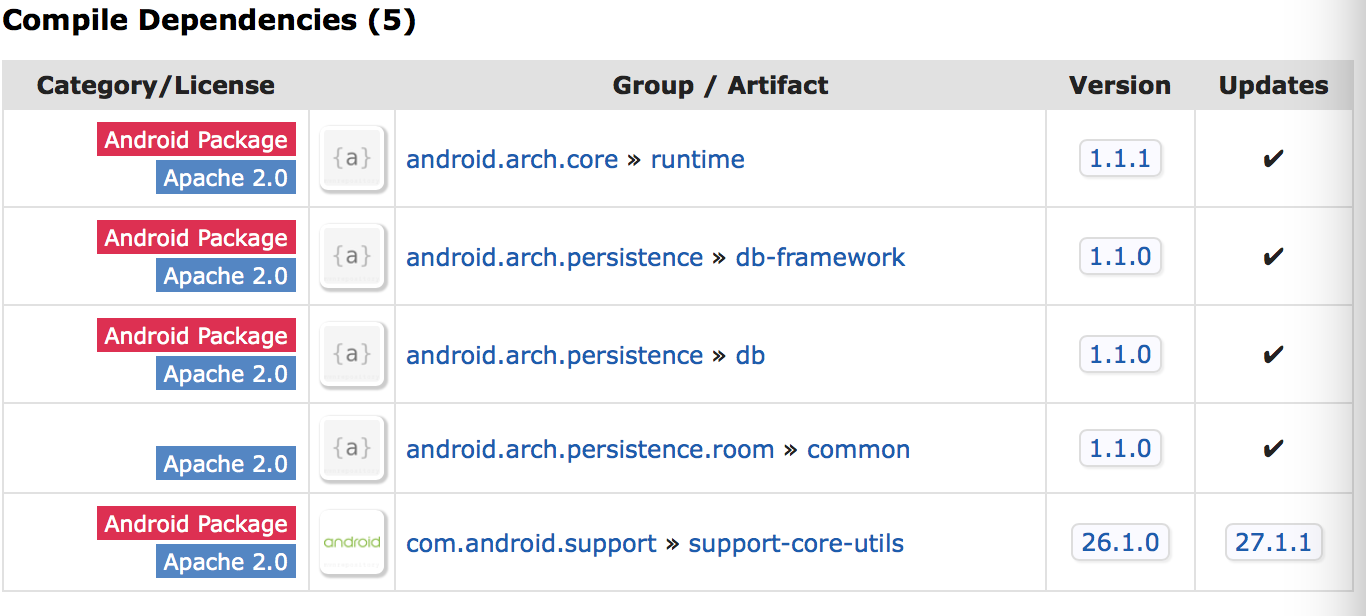Click the 27.1.1 update version button
1366x616 pixels.
[x=1273, y=543]
